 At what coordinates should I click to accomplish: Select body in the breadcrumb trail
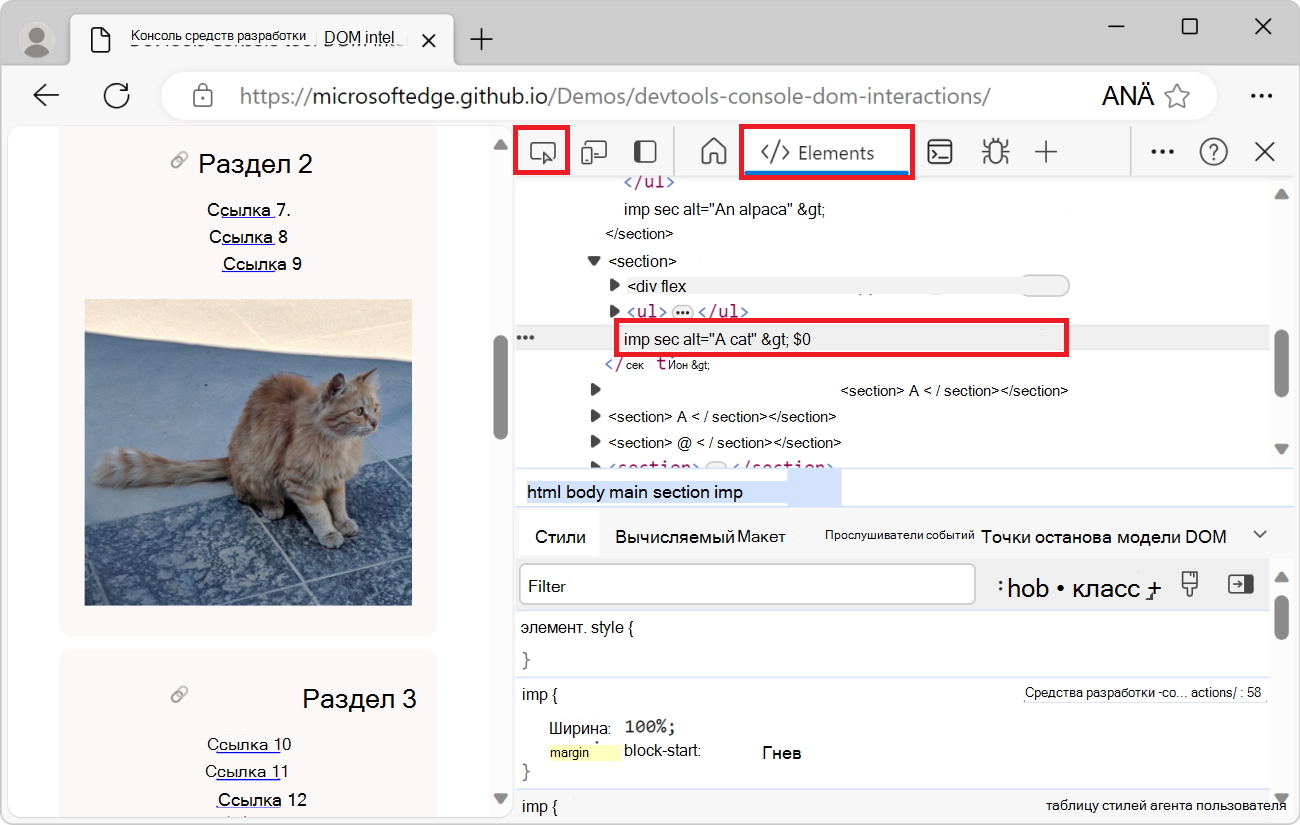pyautogui.click(x=587, y=492)
